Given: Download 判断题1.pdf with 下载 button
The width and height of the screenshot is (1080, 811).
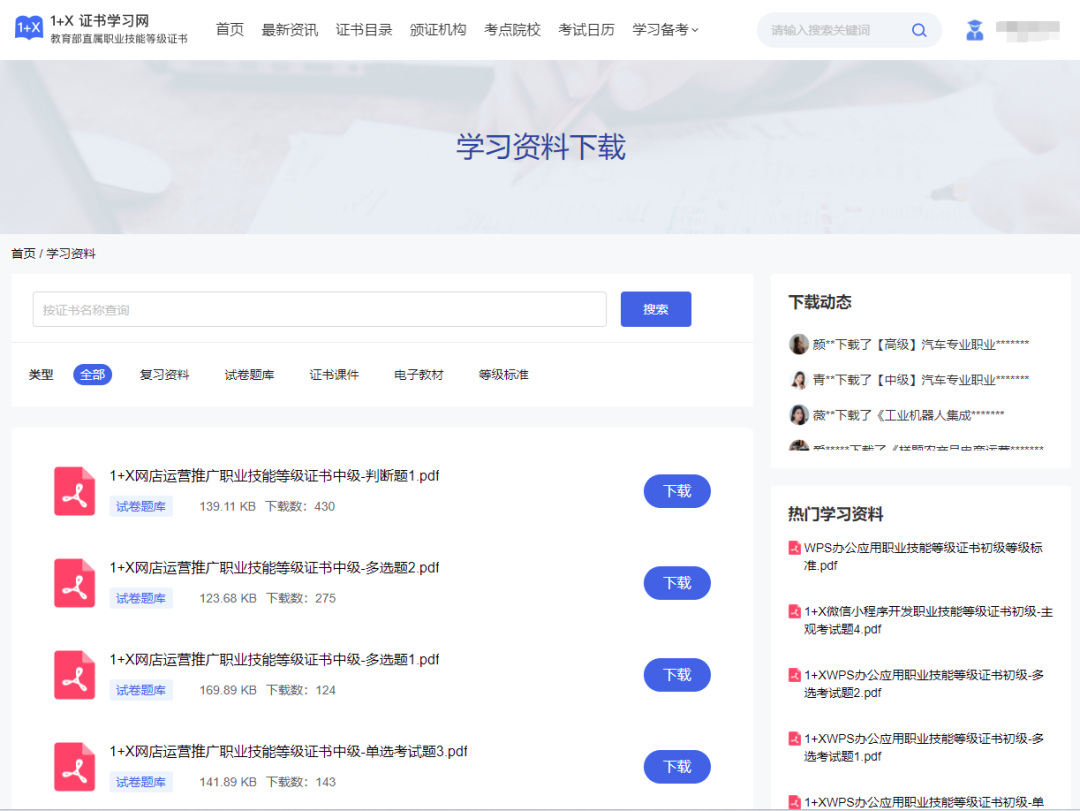Looking at the screenshot, I should point(677,491).
